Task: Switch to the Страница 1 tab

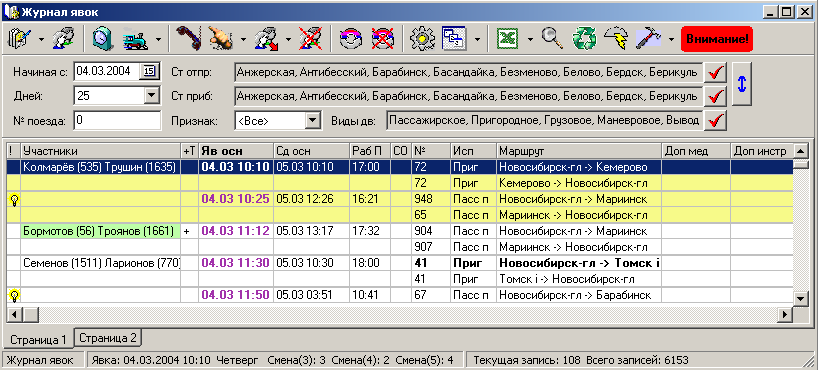Action: pos(39,340)
